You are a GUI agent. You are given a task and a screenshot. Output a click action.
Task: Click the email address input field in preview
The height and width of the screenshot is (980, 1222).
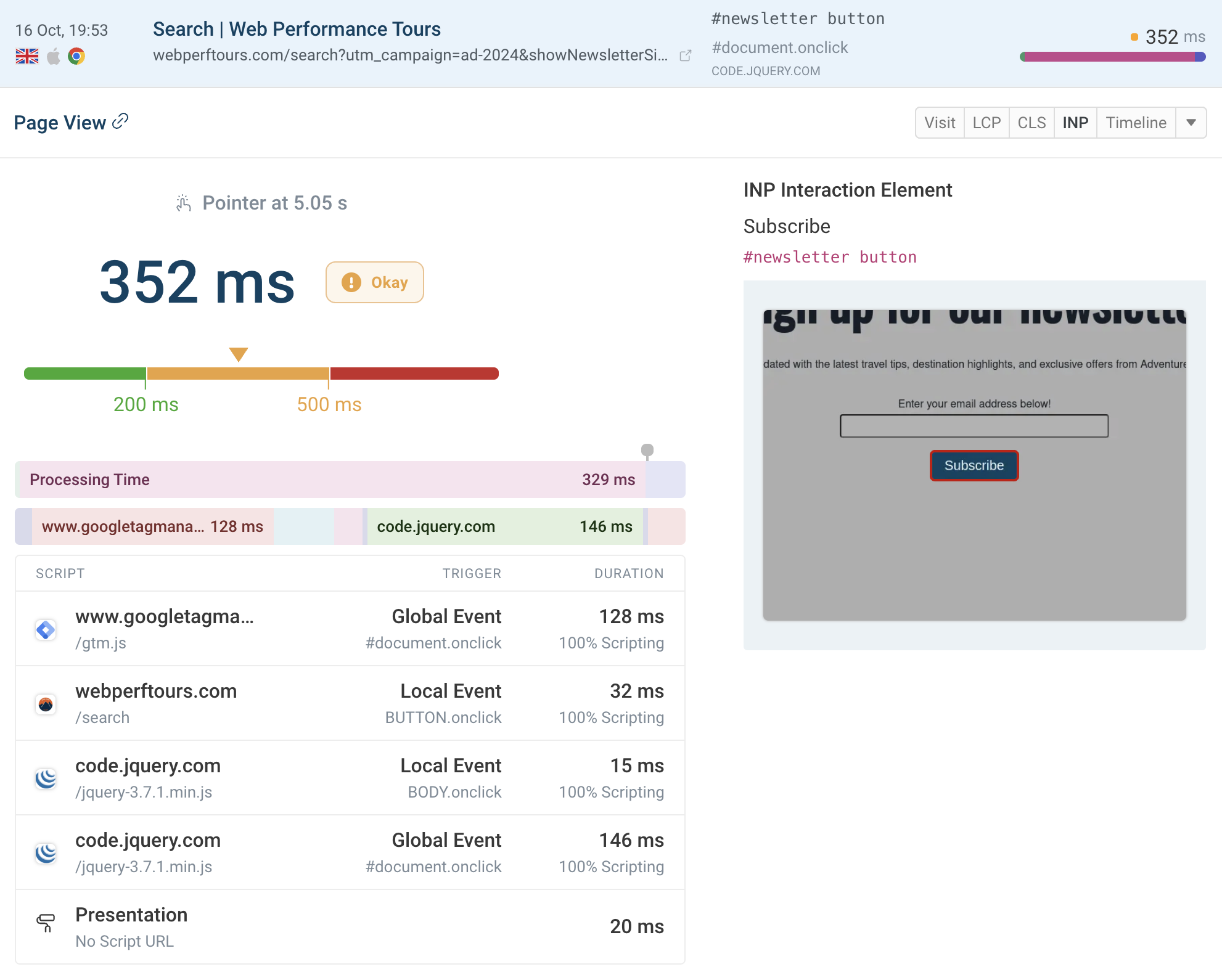(x=973, y=426)
